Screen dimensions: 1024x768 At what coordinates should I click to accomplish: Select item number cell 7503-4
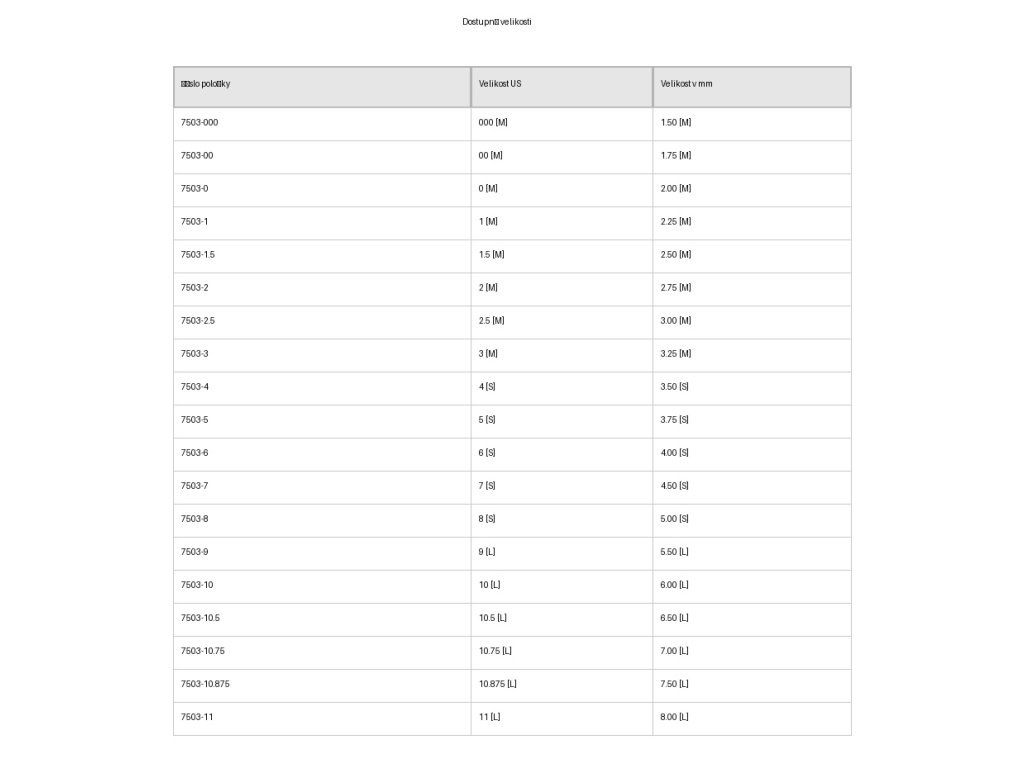coord(195,386)
